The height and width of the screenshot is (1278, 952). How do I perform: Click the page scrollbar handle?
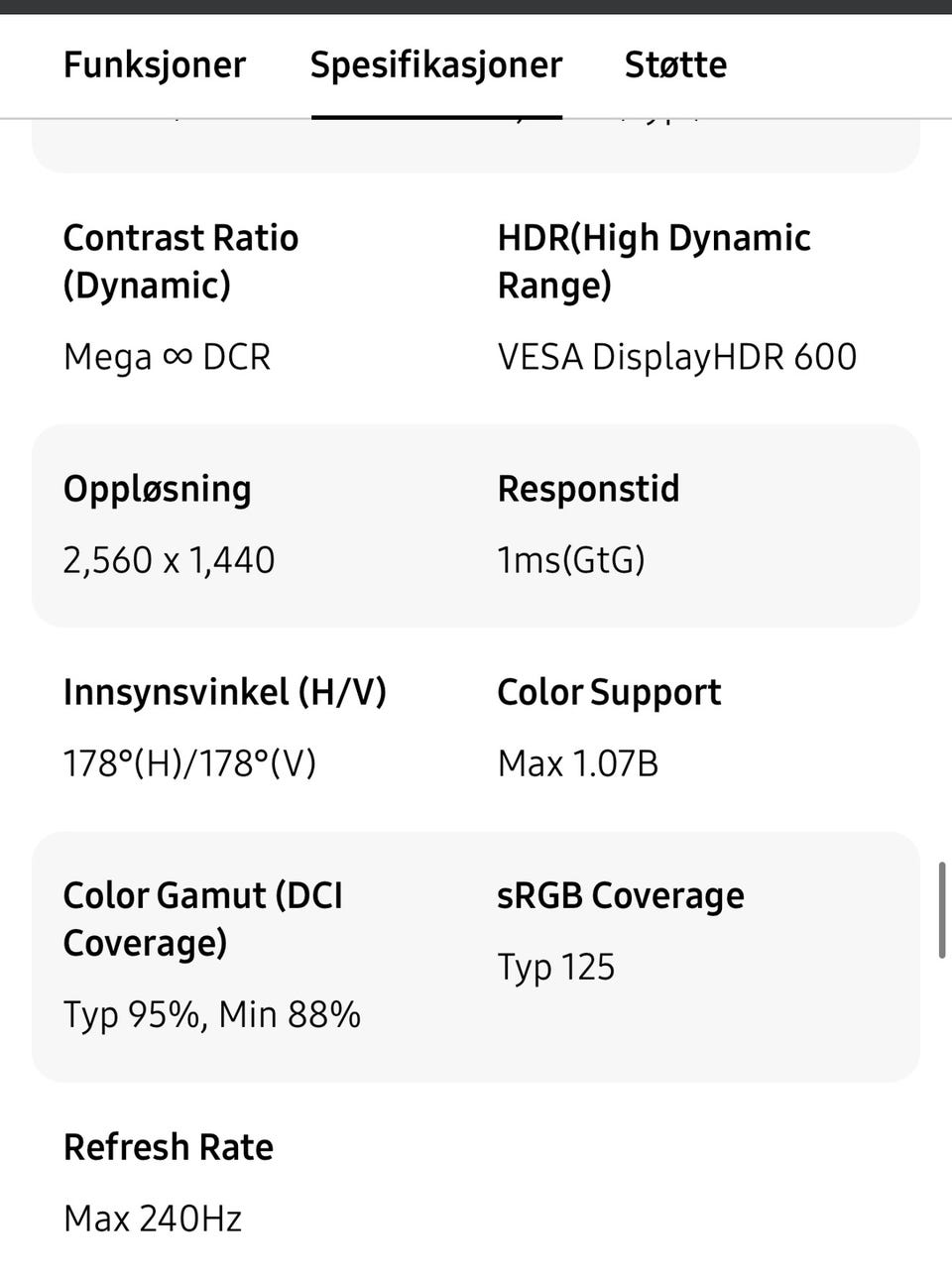941,910
